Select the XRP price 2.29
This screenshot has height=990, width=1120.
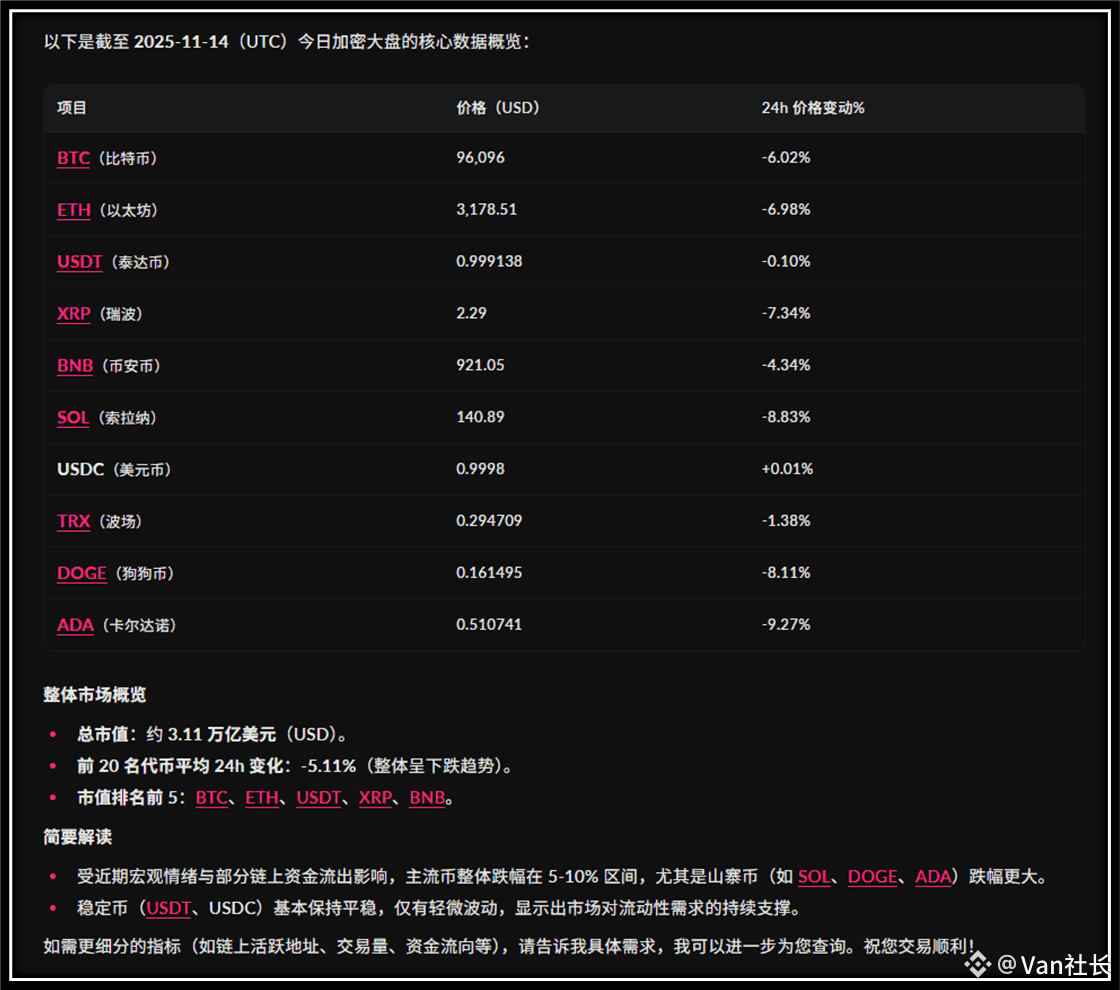pos(471,313)
